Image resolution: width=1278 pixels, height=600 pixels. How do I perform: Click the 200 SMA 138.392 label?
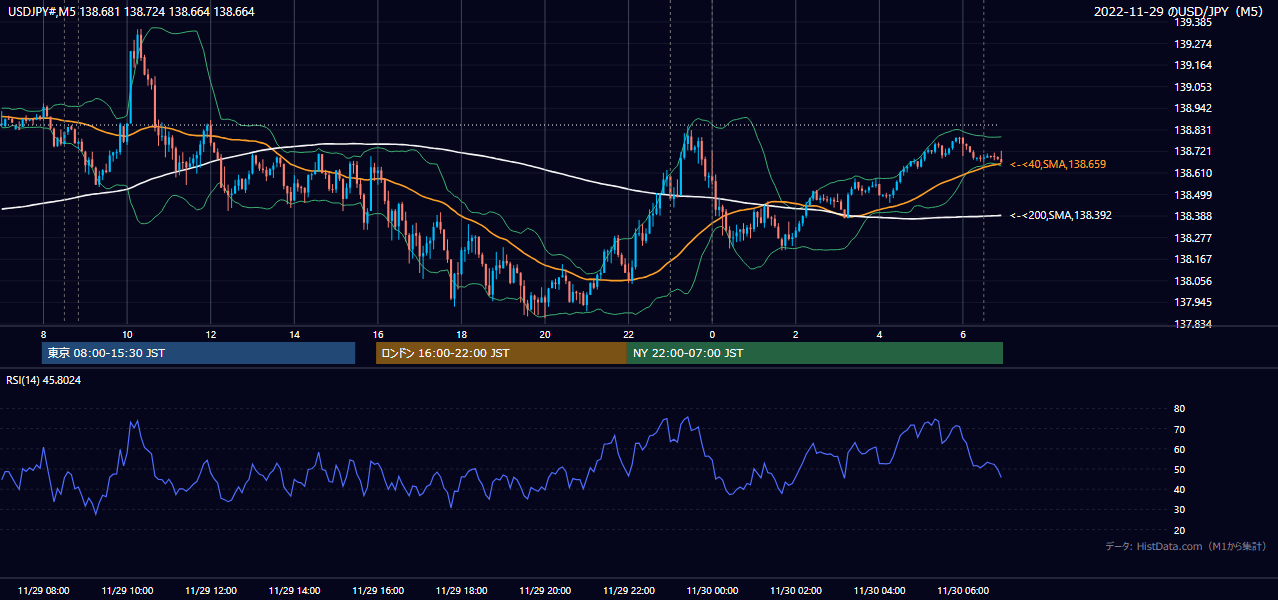[x=1060, y=215]
